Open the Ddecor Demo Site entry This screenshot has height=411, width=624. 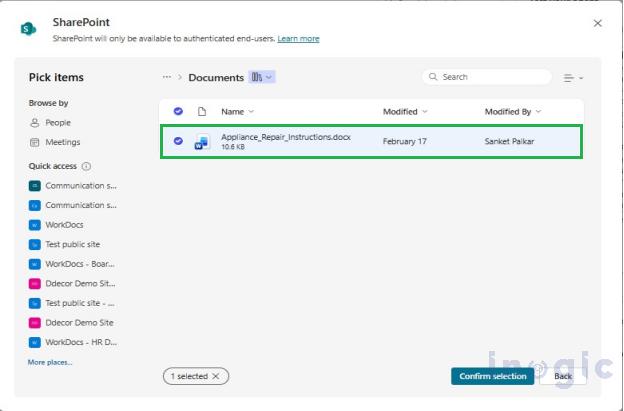(71, 322)
